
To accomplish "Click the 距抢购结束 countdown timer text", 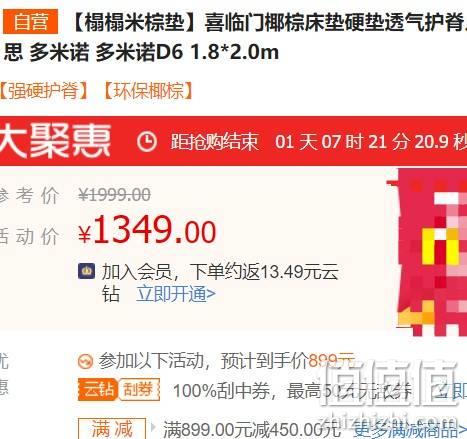I will pyautogui.click(x=215, y=142).
